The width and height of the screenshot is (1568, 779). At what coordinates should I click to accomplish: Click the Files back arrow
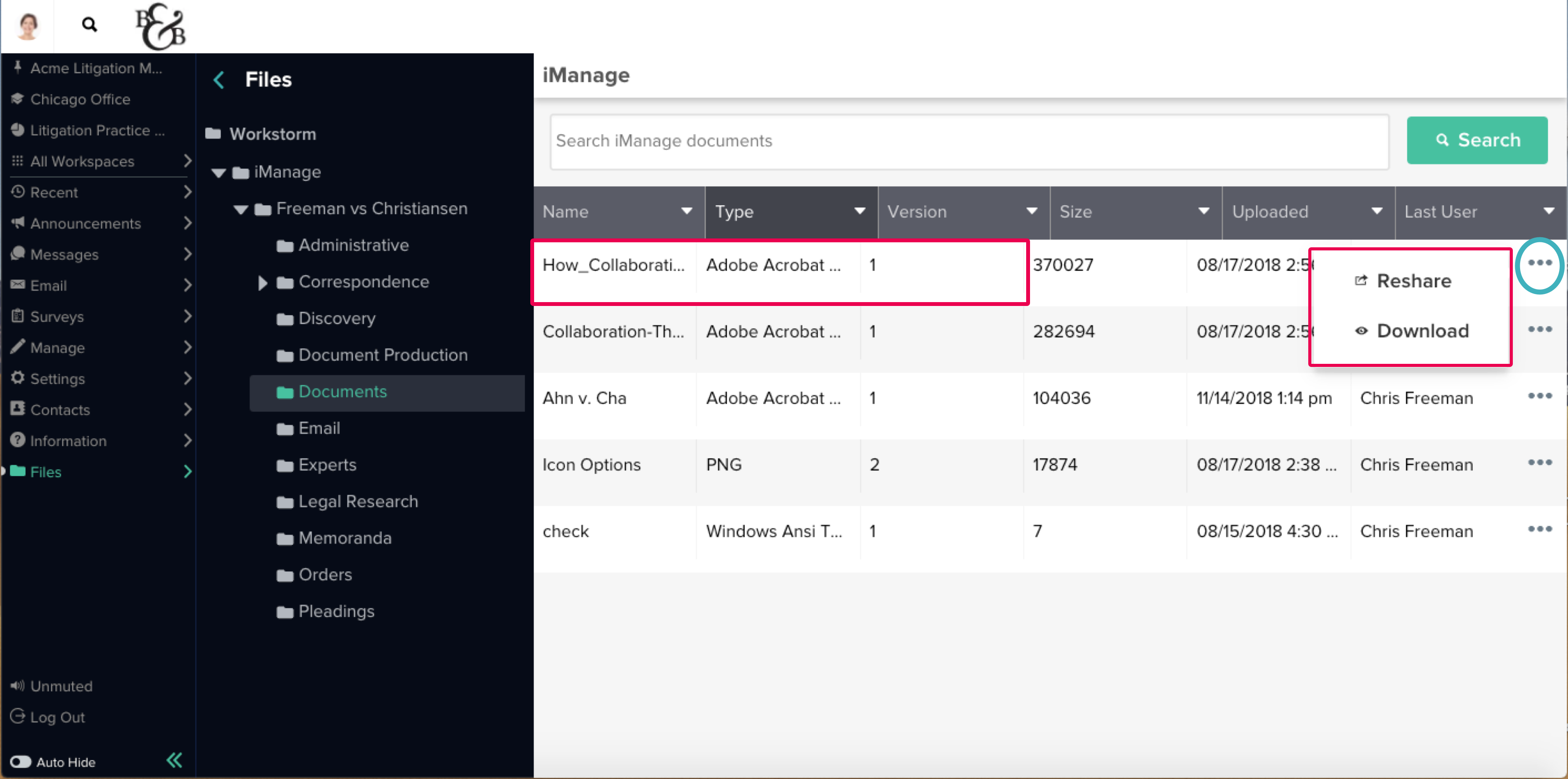(x=219, y=80)
